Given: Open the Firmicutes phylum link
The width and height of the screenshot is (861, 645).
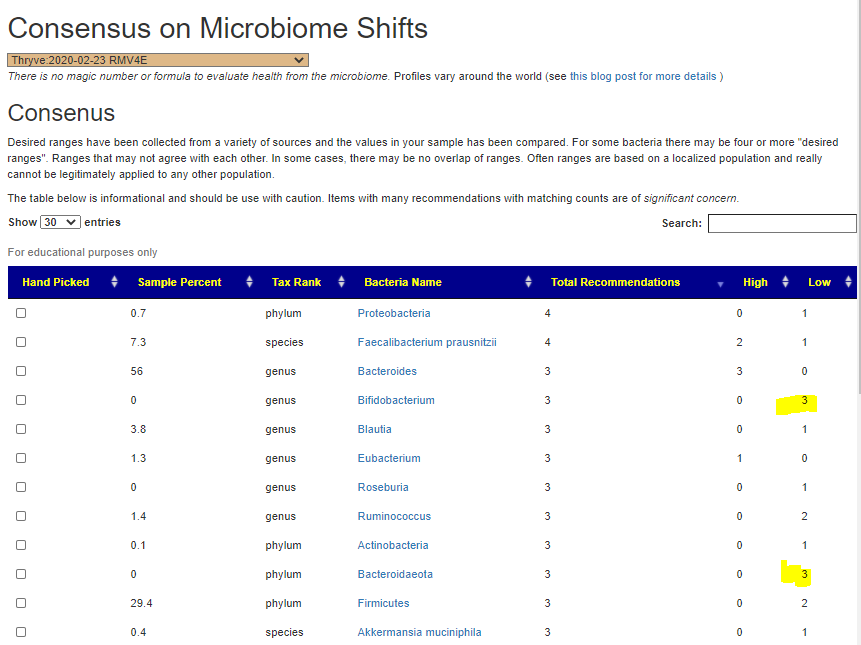Looking at the screenshot, I should pyautogui.click(x=383, y=603).
